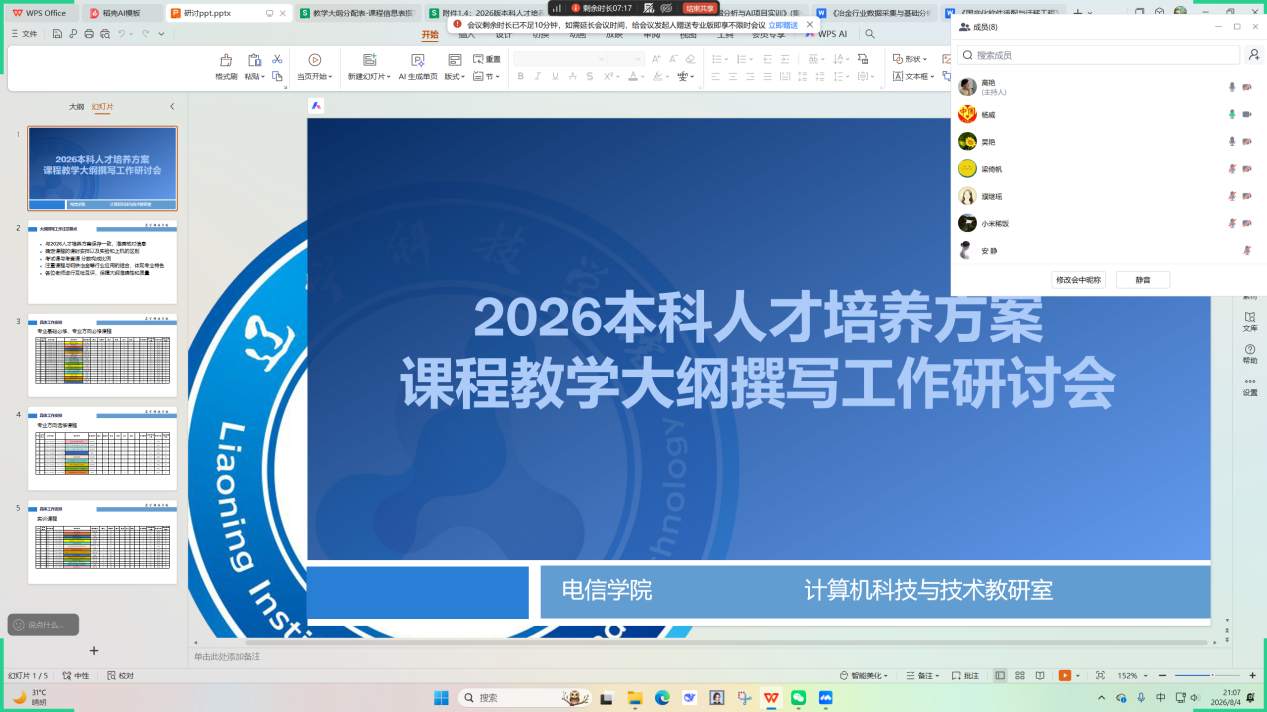Click the Settings (设置) icon in right sidebar
The height and width of the screenshot is (712, 1267).
tap(1250, 381)
